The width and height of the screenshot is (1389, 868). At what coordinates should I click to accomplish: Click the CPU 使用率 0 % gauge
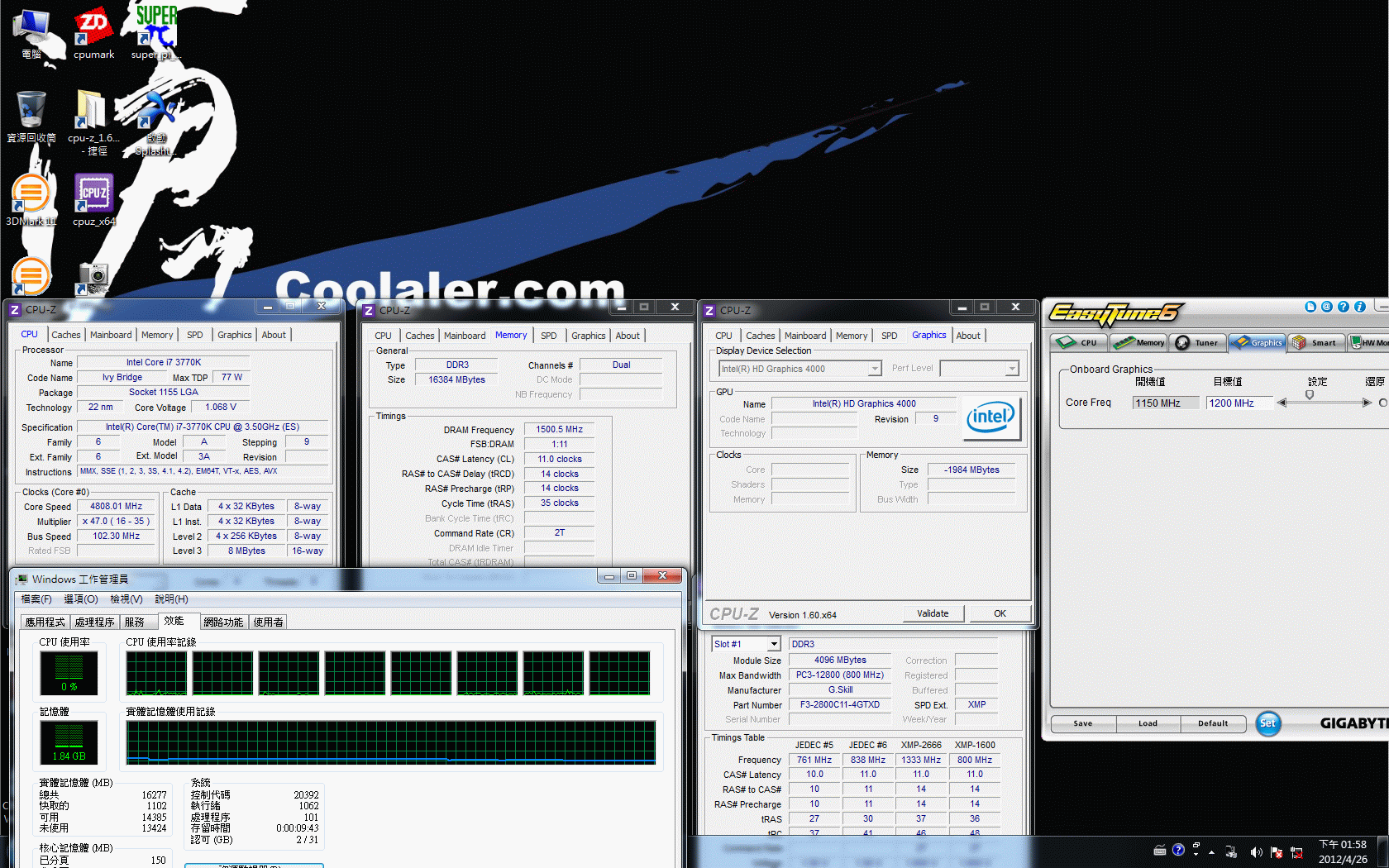(x=69, y=673)
